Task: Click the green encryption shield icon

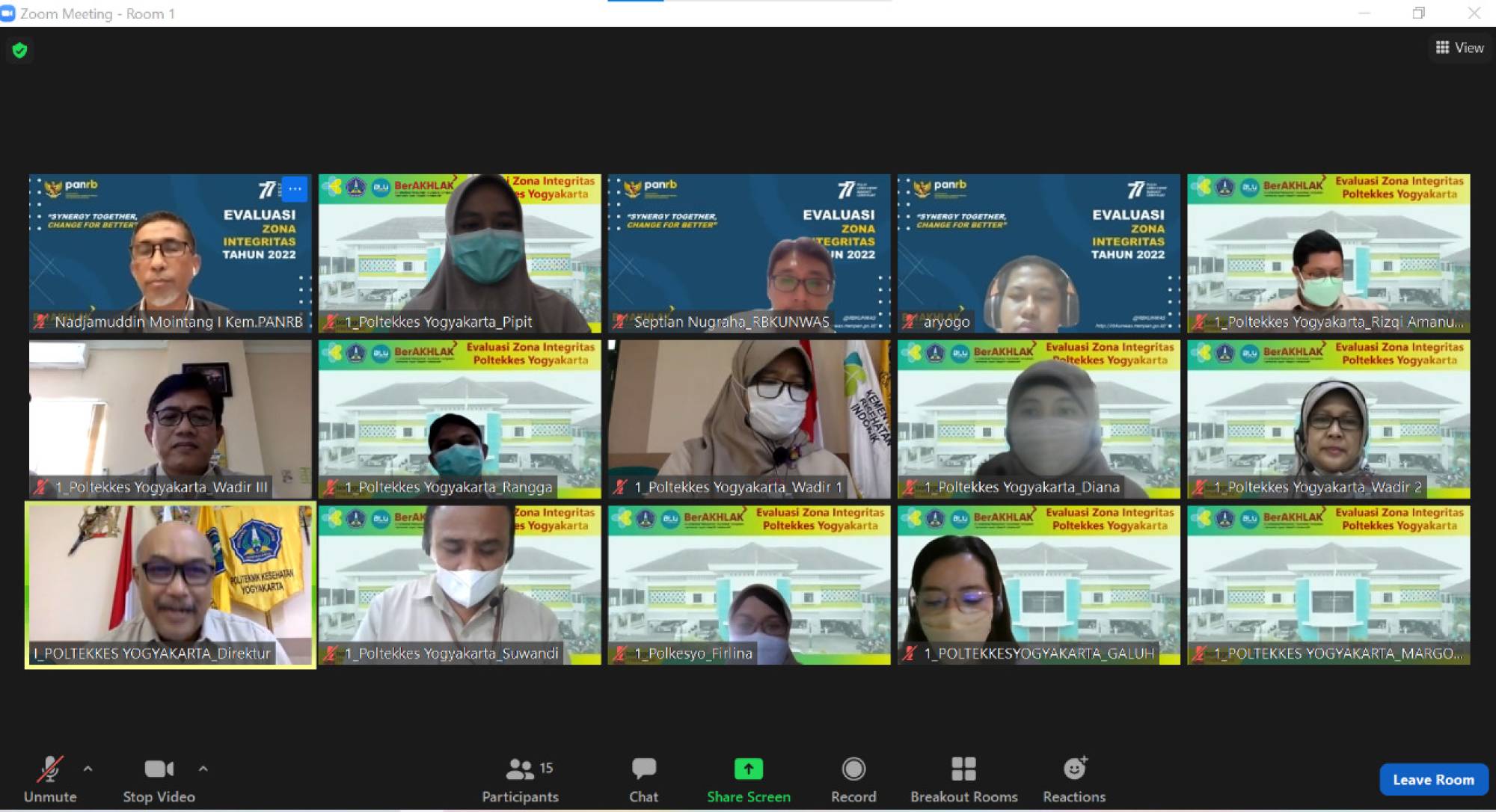Action: pos(19,50)
